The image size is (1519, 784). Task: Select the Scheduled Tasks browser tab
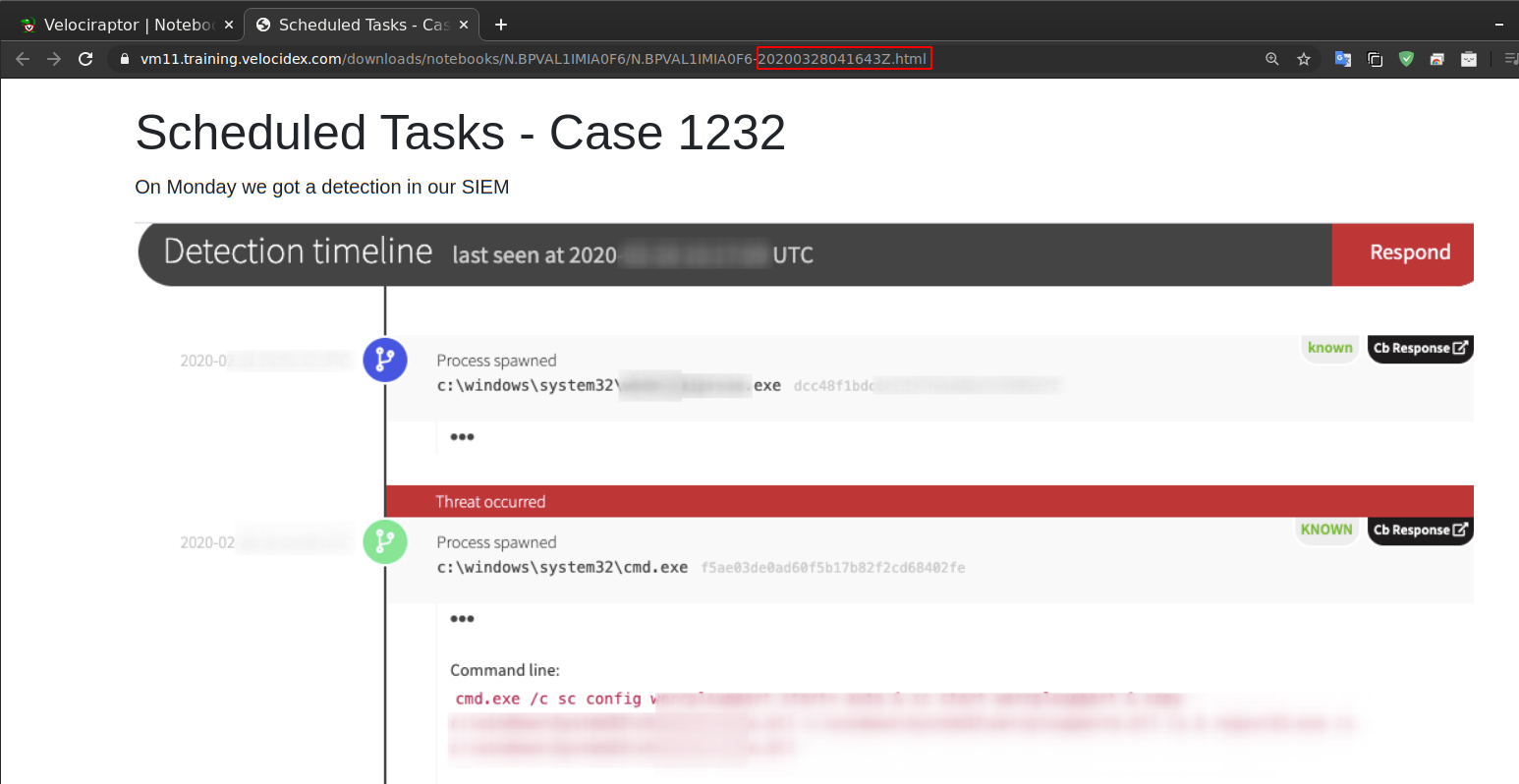(354, 25)
